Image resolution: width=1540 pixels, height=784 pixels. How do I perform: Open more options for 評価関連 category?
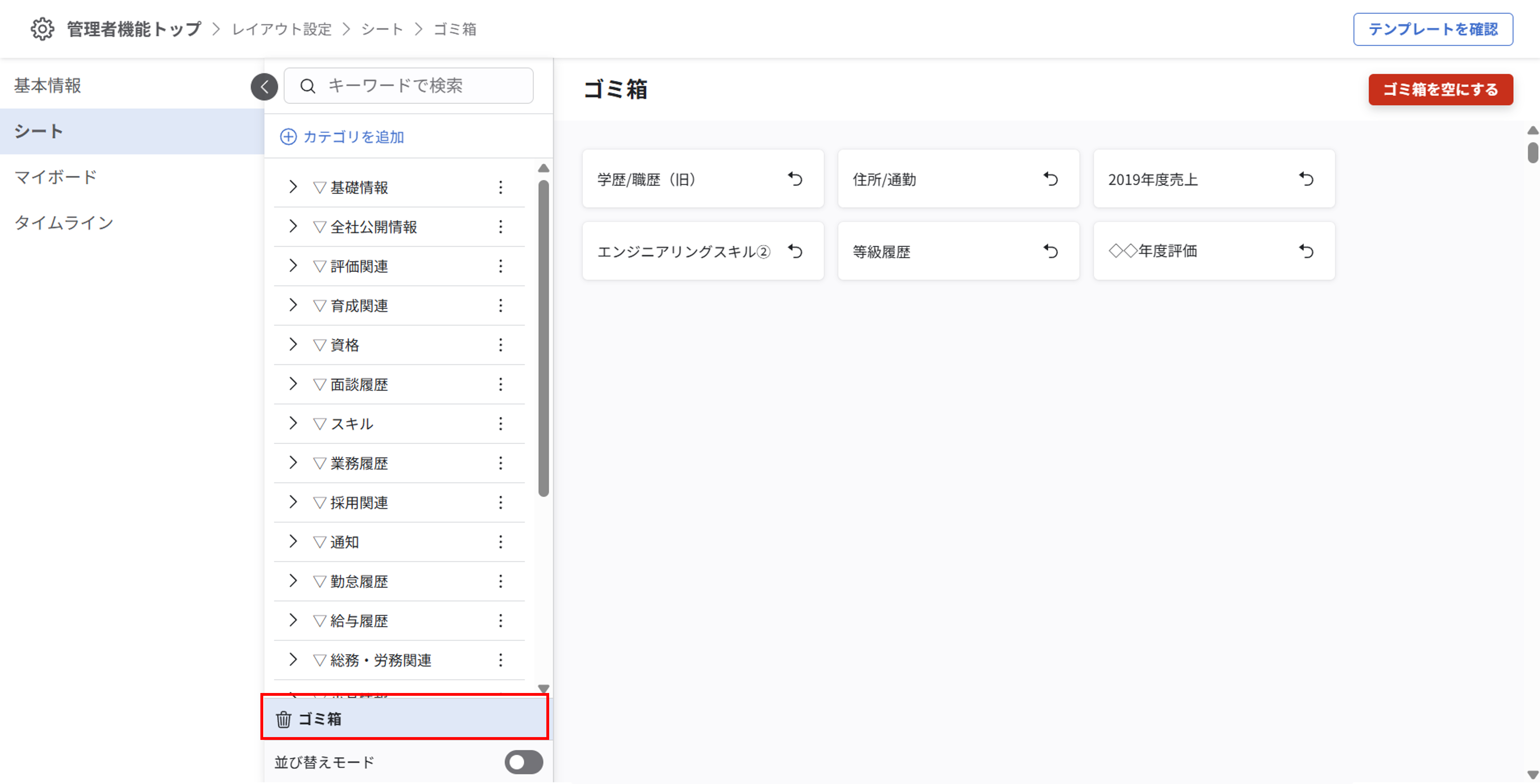click(500, 266)
